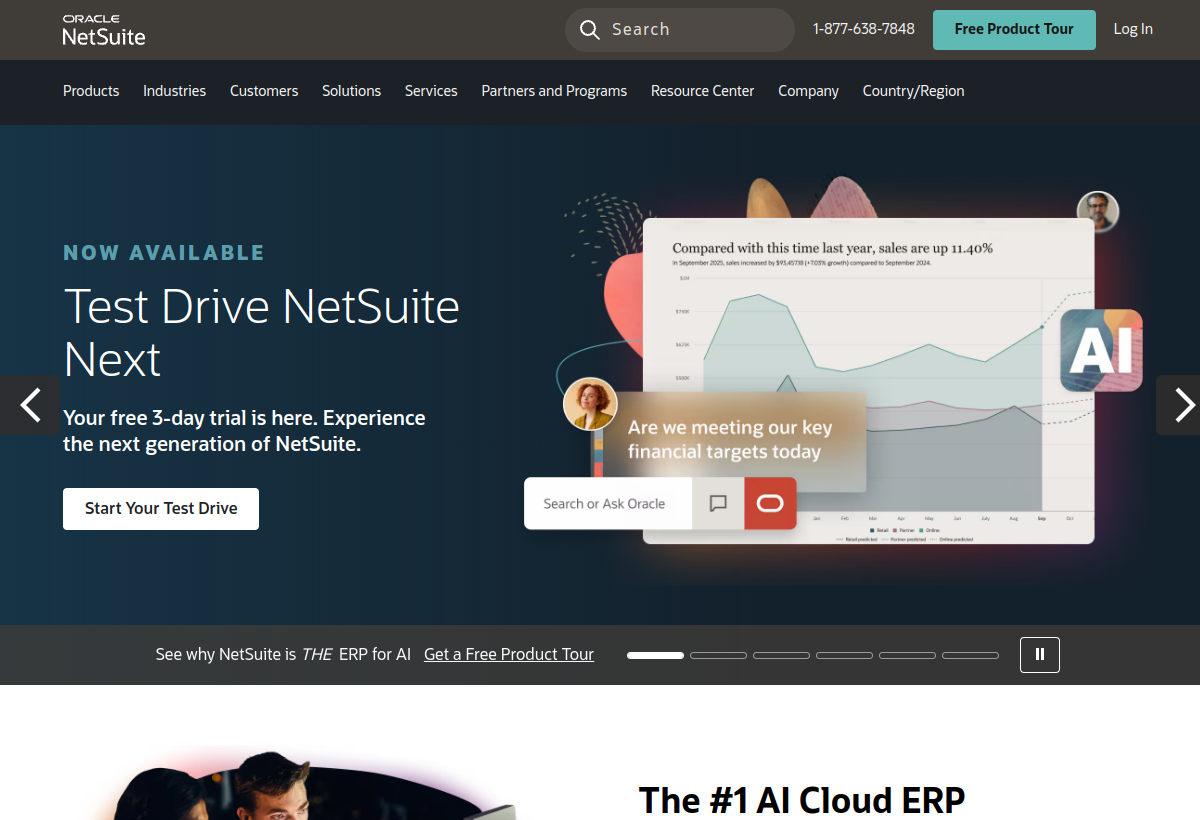Image resolution: width=1200 pixels, height=820 pixels.
Task: Click the Free Product Tour button
Action: (1014, 30)
